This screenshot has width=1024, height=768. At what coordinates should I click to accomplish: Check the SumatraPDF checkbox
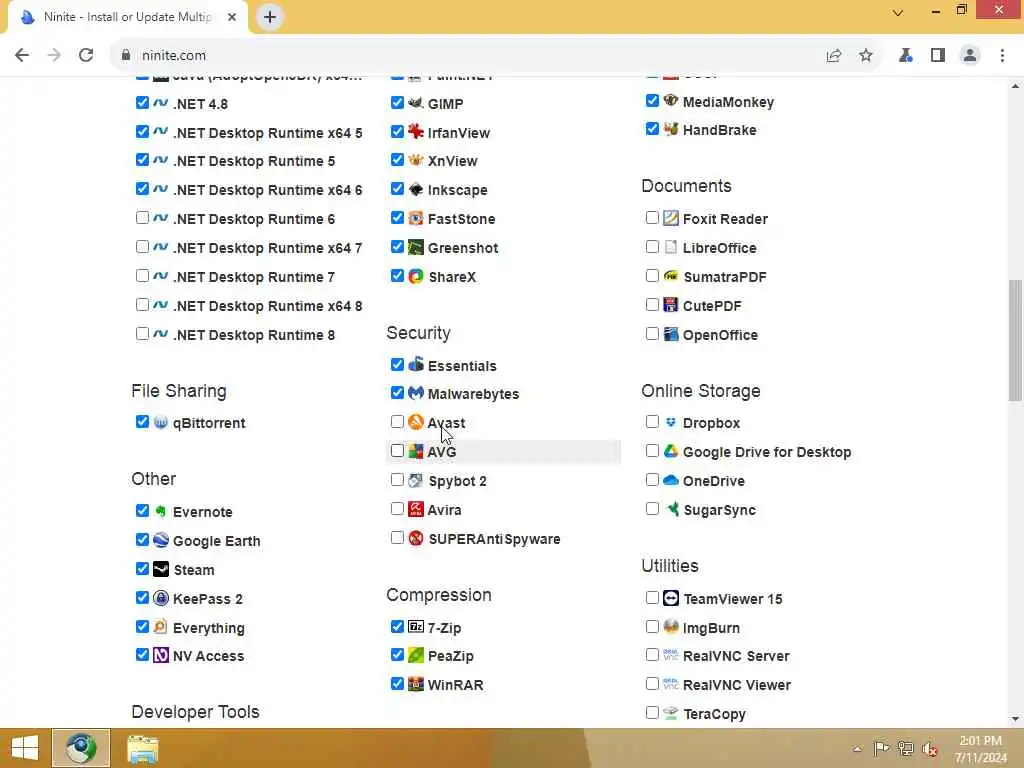(x=652, y=276)
